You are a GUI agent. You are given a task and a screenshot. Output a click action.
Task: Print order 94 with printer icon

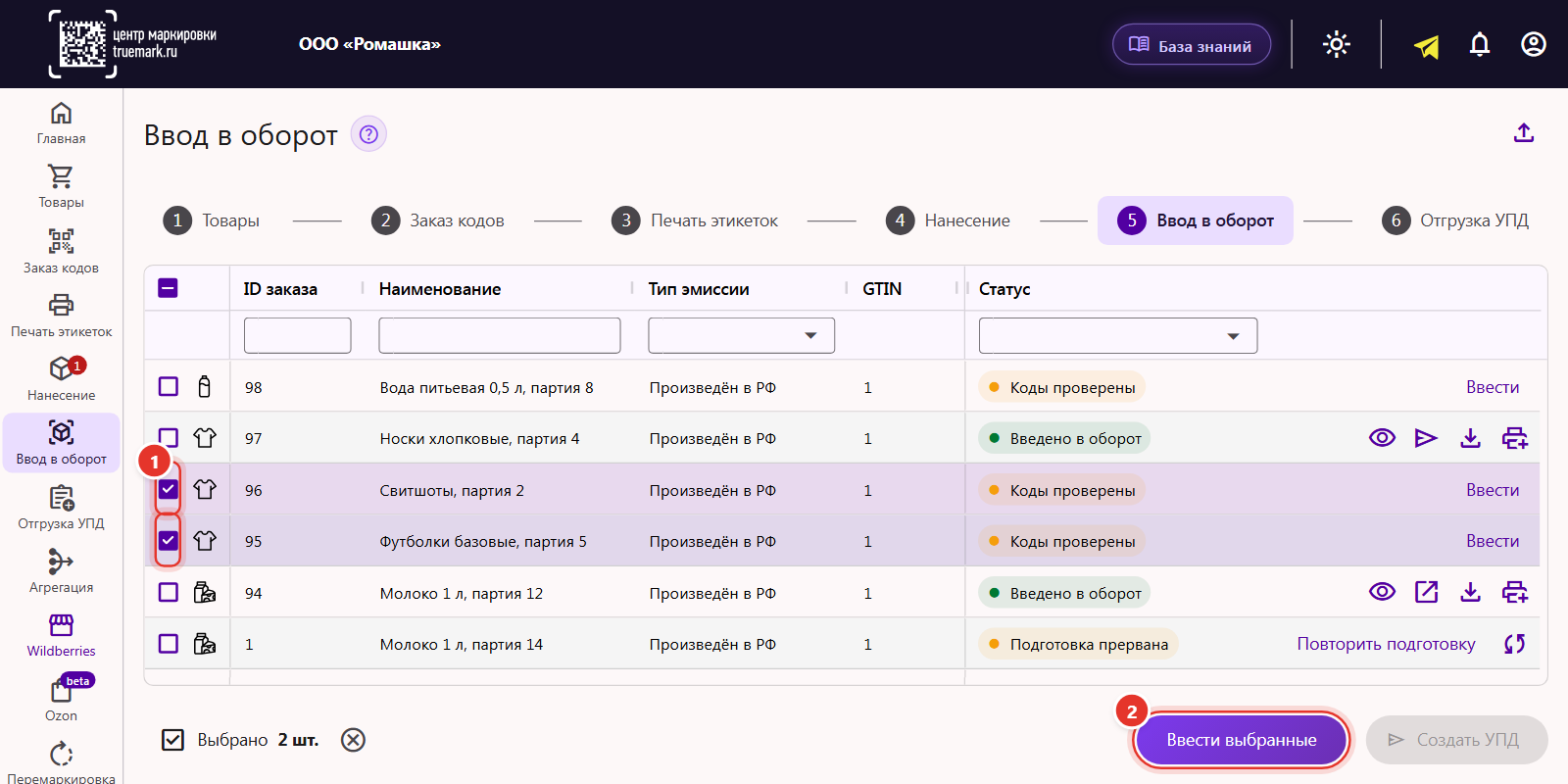click(1515, 592)
